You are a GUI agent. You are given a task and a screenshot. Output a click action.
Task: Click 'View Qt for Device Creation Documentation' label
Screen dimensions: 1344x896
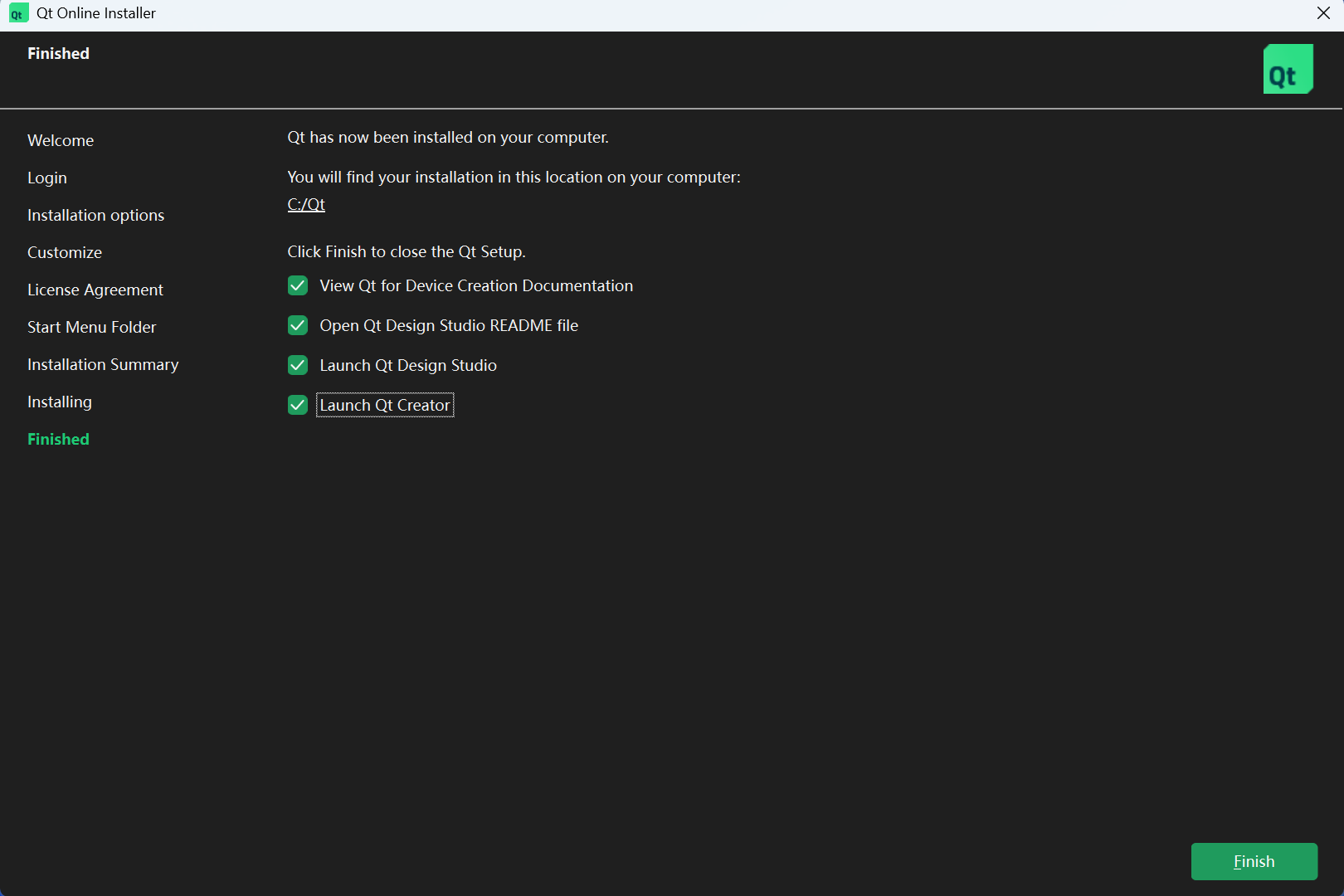coord(476,285)
